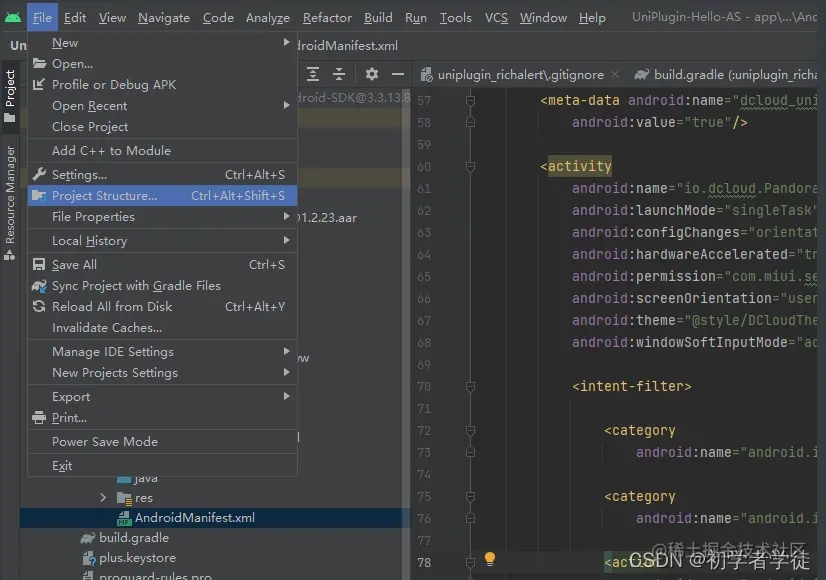The width and height of the screenshot is (826, 580).
Task: Choose Close Project
Action: pos(162,127)
